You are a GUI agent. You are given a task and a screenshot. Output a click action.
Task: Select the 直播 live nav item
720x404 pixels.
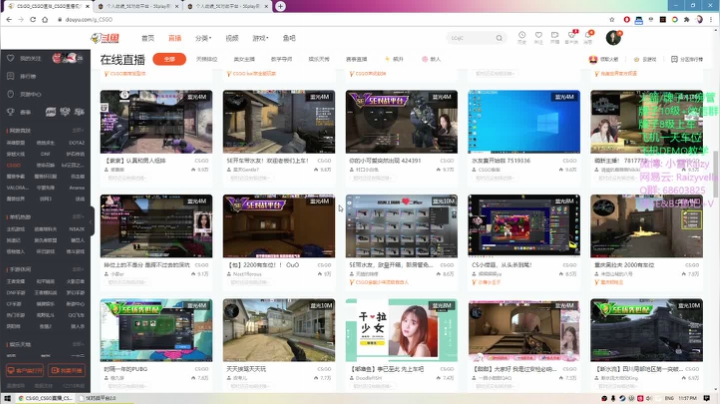(175, 38)
